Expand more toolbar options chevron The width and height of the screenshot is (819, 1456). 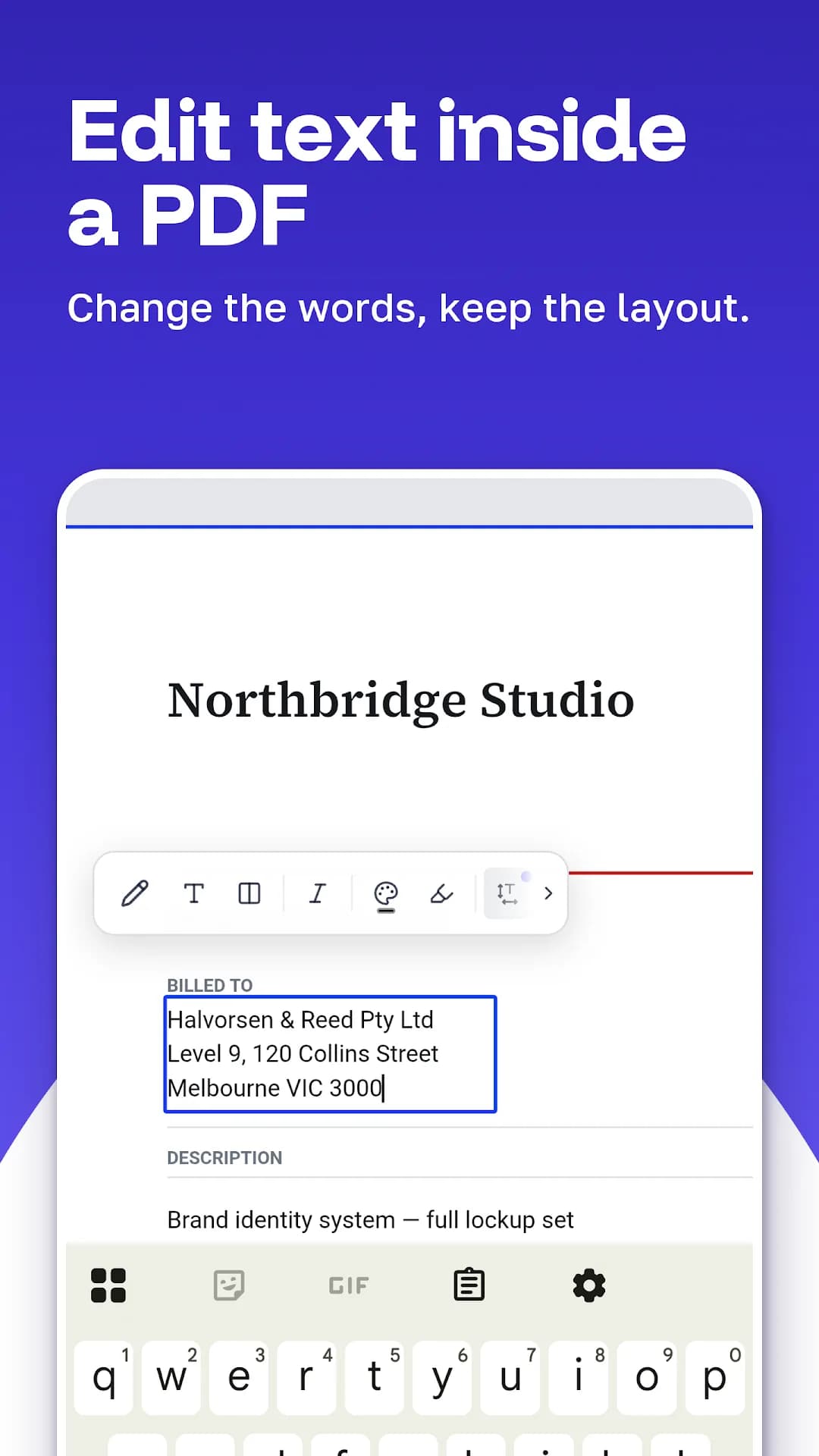tap(548, 893)
